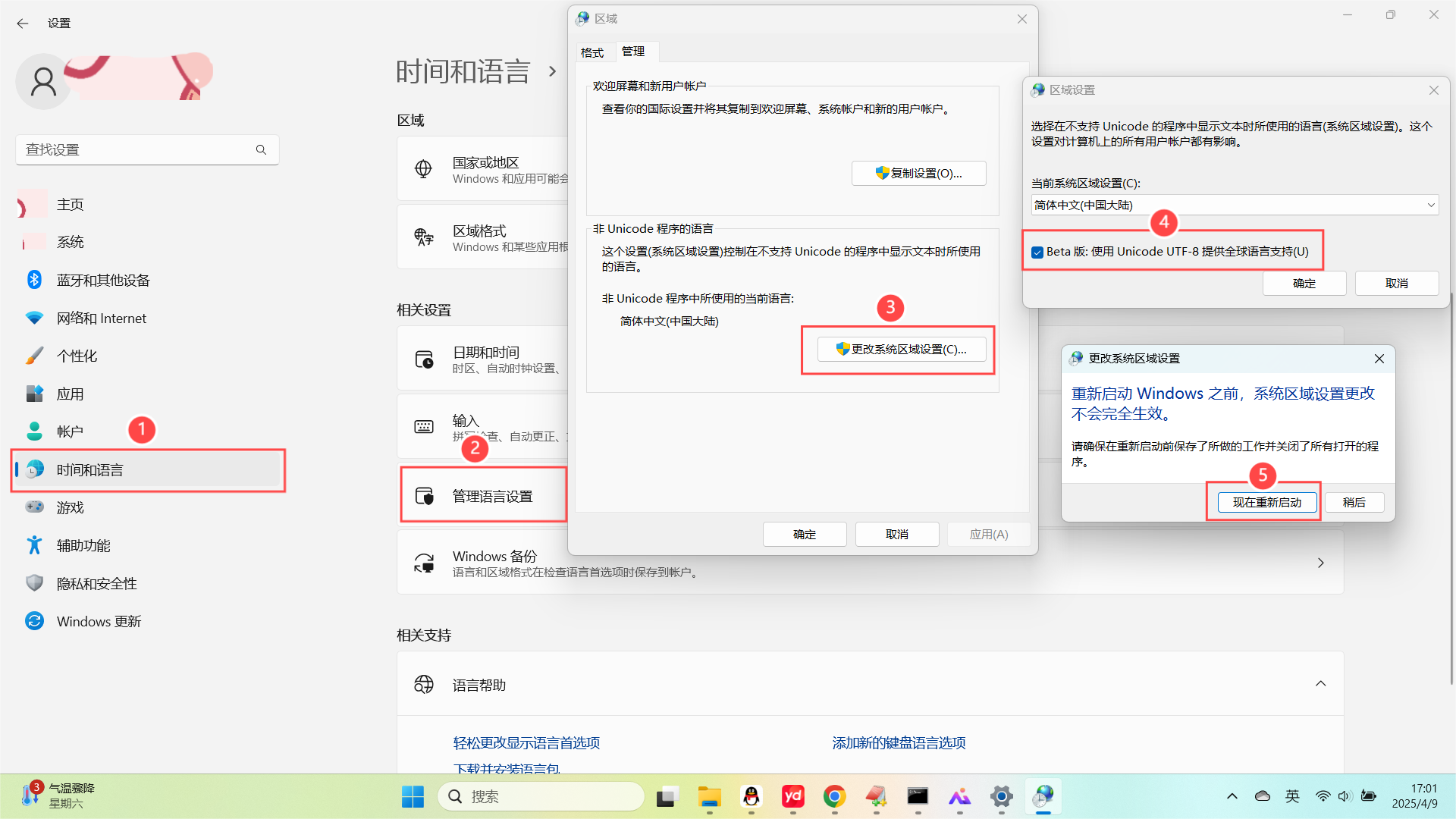Enable Beta: Unicode UTF-8 global language support
The height and width of the screenshot is (819, 1456).
[1037, 251]
